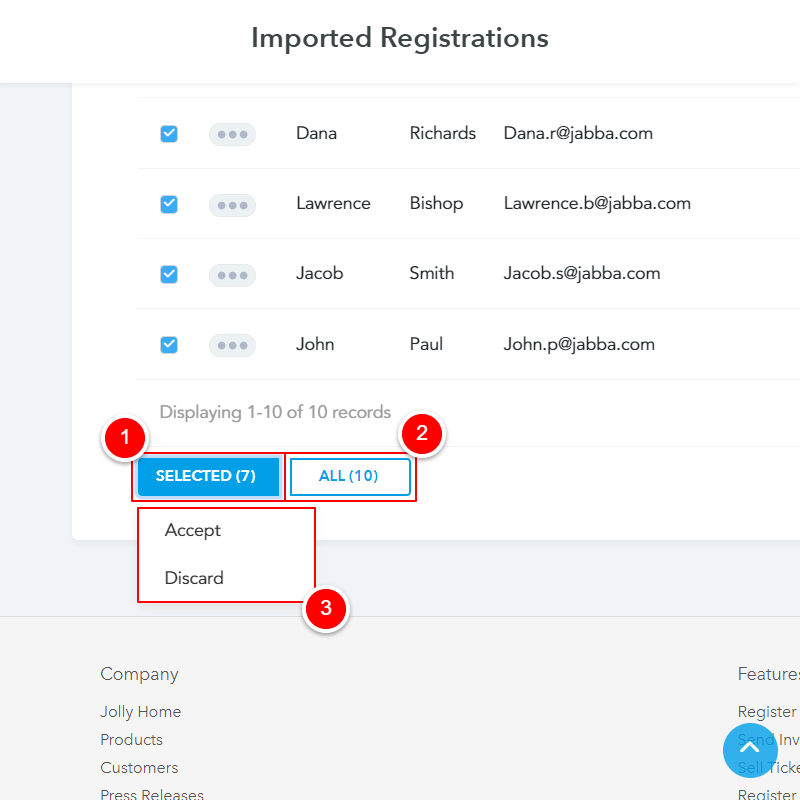Open the SELECTED (7) actions dropdown
Viewport: 800px width, 800px height.
207,476
